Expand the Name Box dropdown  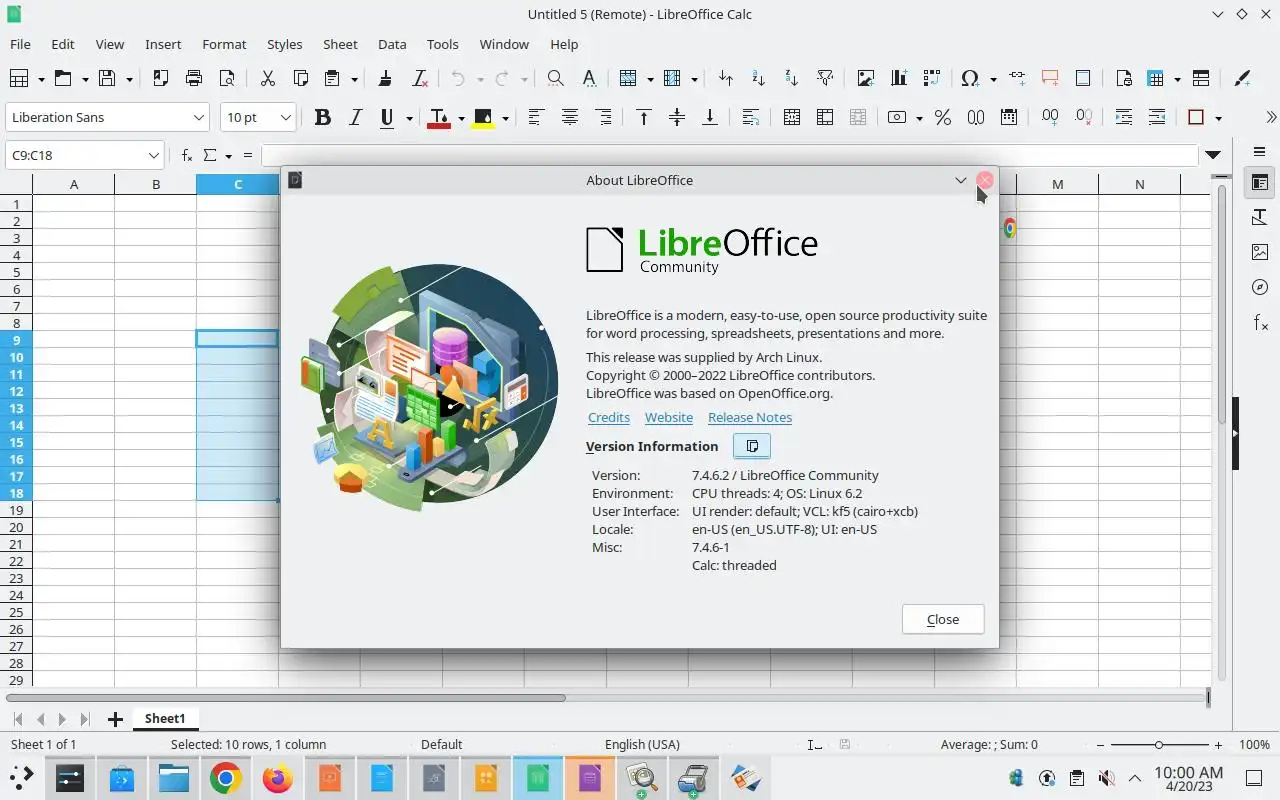(x=154, y=155)
